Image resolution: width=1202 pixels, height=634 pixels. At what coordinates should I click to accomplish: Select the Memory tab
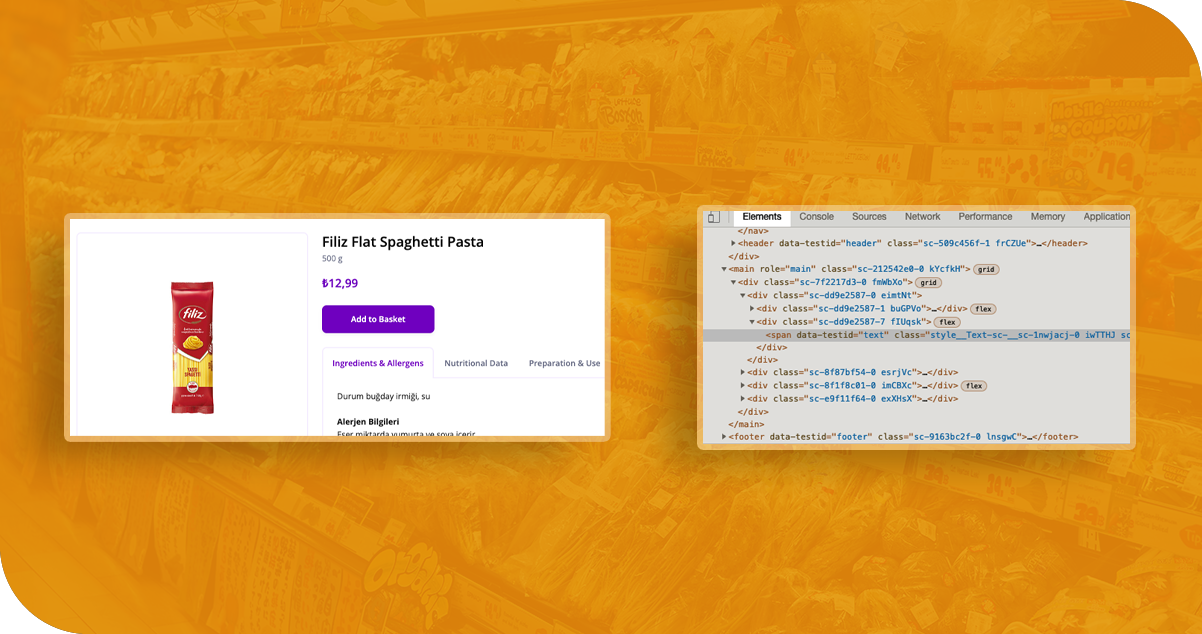click(x=1047, y=217)
